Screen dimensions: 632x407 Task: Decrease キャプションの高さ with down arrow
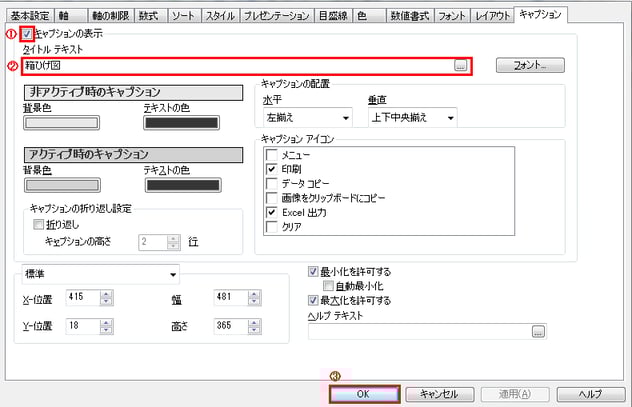pos(173,246)
